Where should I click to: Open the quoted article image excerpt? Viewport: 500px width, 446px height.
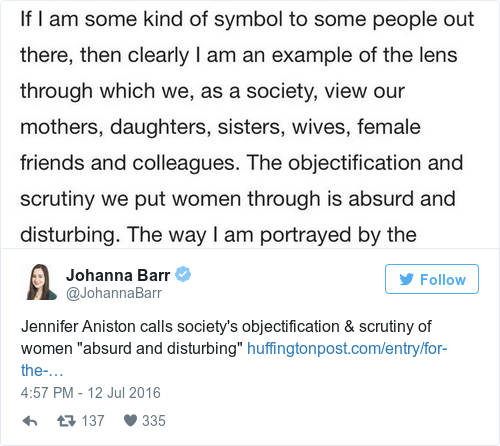(250, 124)
